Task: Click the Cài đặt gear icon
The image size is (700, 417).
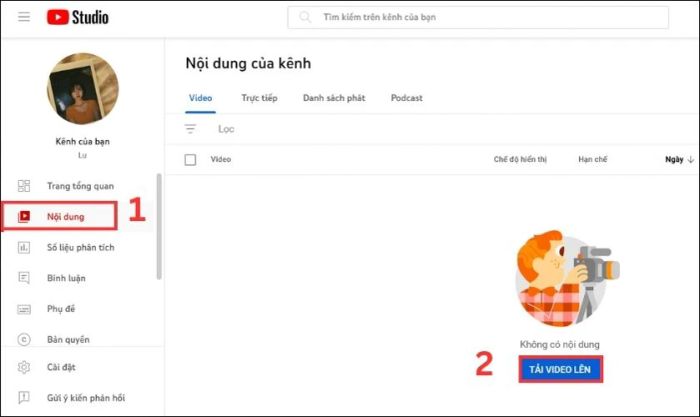Action: tap(24, 367)
